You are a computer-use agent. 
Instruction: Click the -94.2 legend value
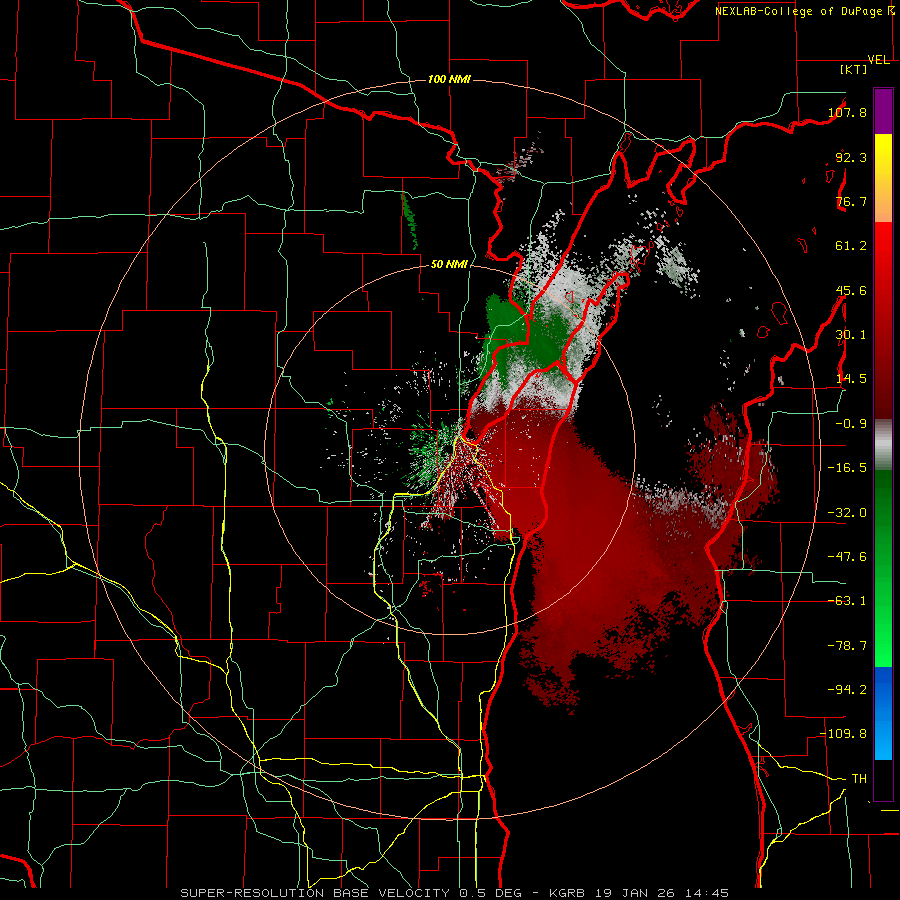pos(847,690)
